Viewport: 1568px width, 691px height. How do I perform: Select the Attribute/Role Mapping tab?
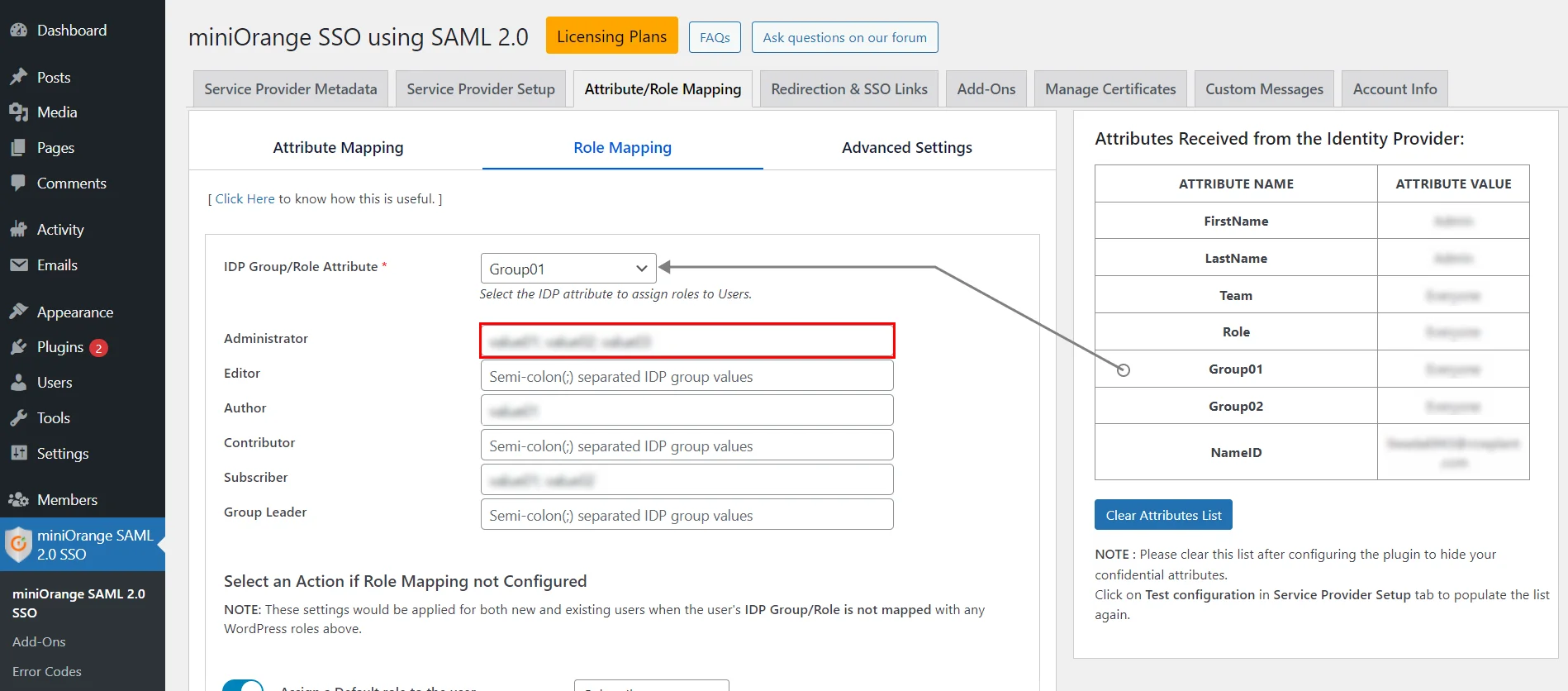tap(663, 88)
